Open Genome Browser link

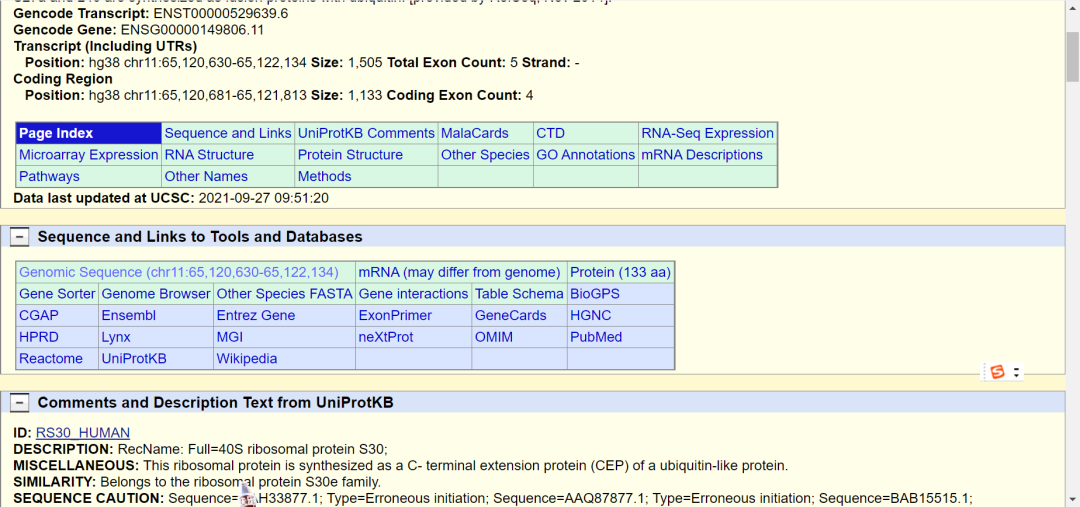pyautogui.click(x=156, y=293)
